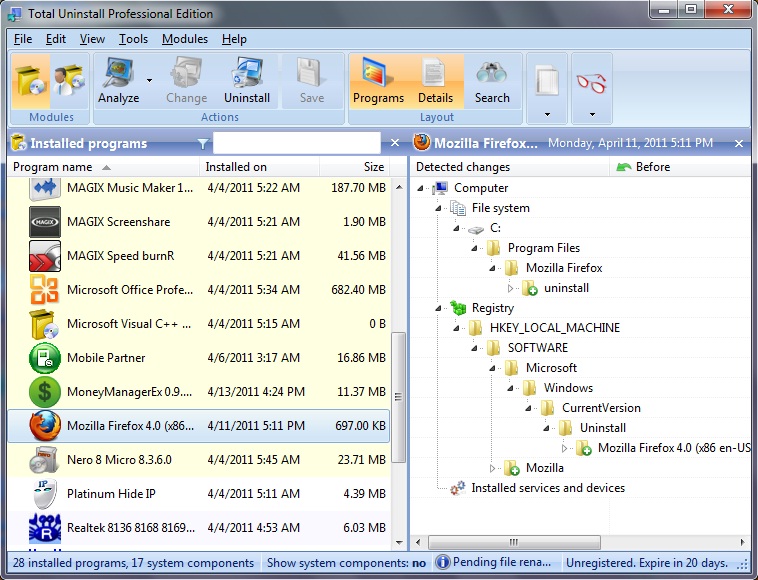Select the Platinum Hide IP icon
The height and width of the screenshot is (580, 758).
click(x=44, y=494)
